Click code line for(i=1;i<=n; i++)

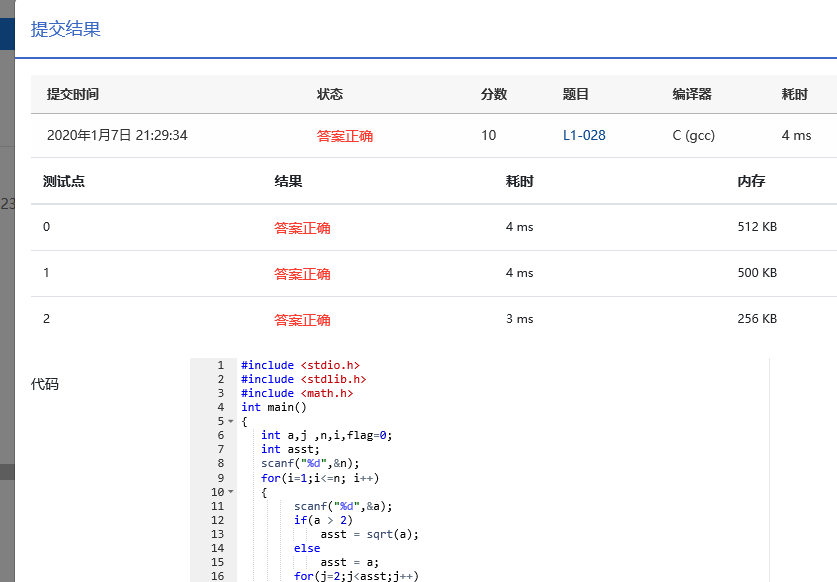tap(320, 478)
